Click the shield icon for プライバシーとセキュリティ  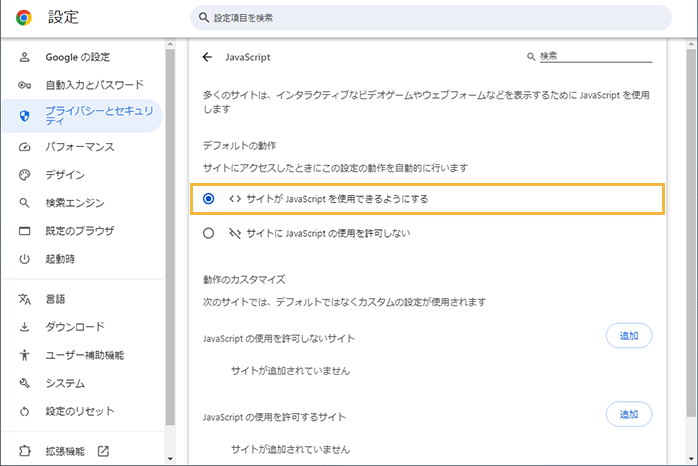24,116
